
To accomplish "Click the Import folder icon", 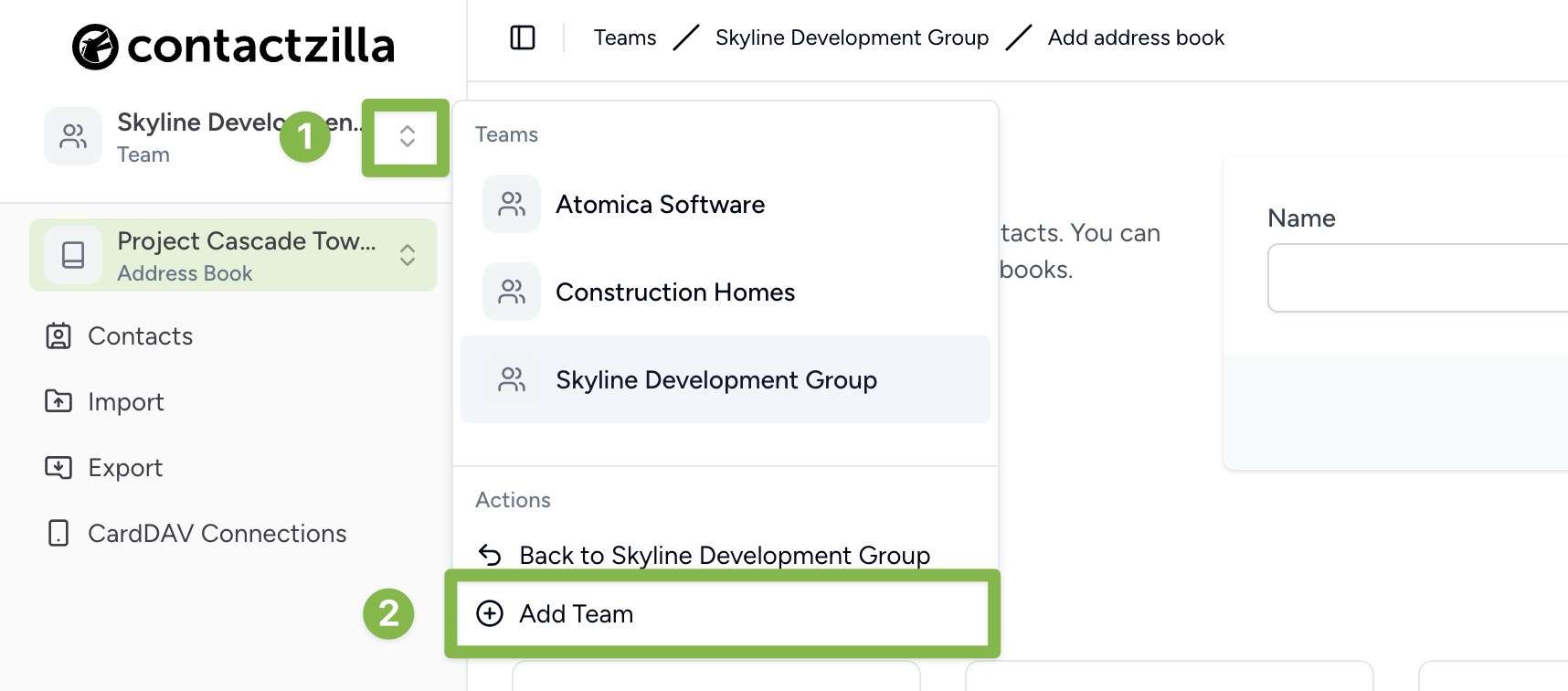I will point(58,401).
